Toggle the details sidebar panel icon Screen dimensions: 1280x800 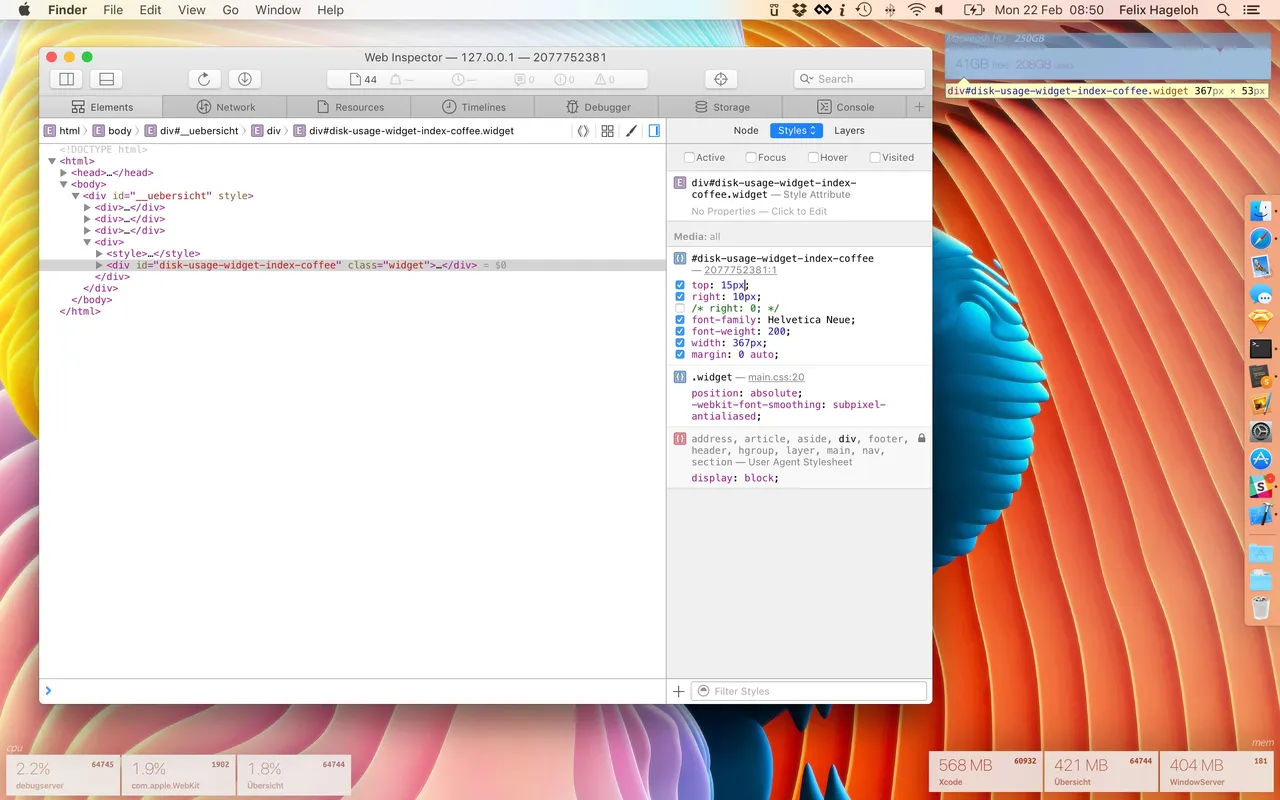point(654,131)
